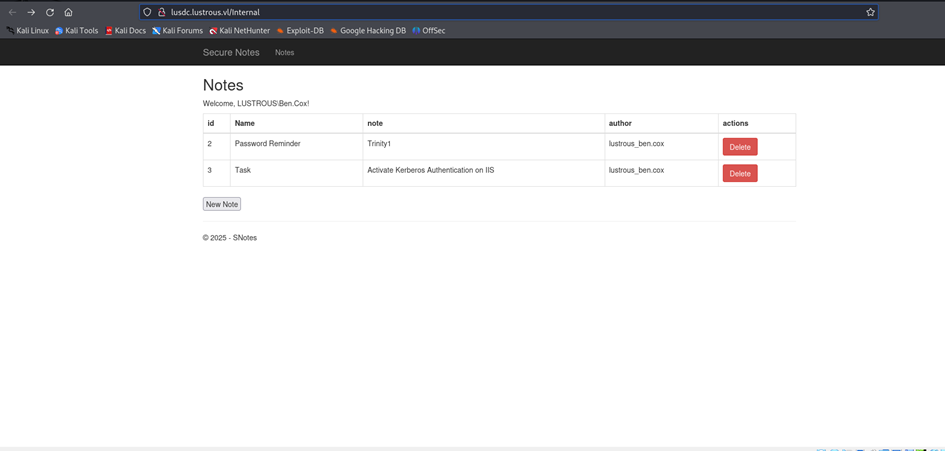The image size is (945, 451).
Task: Open Kali Linux bookmark
Action: [x=28, y=31]
